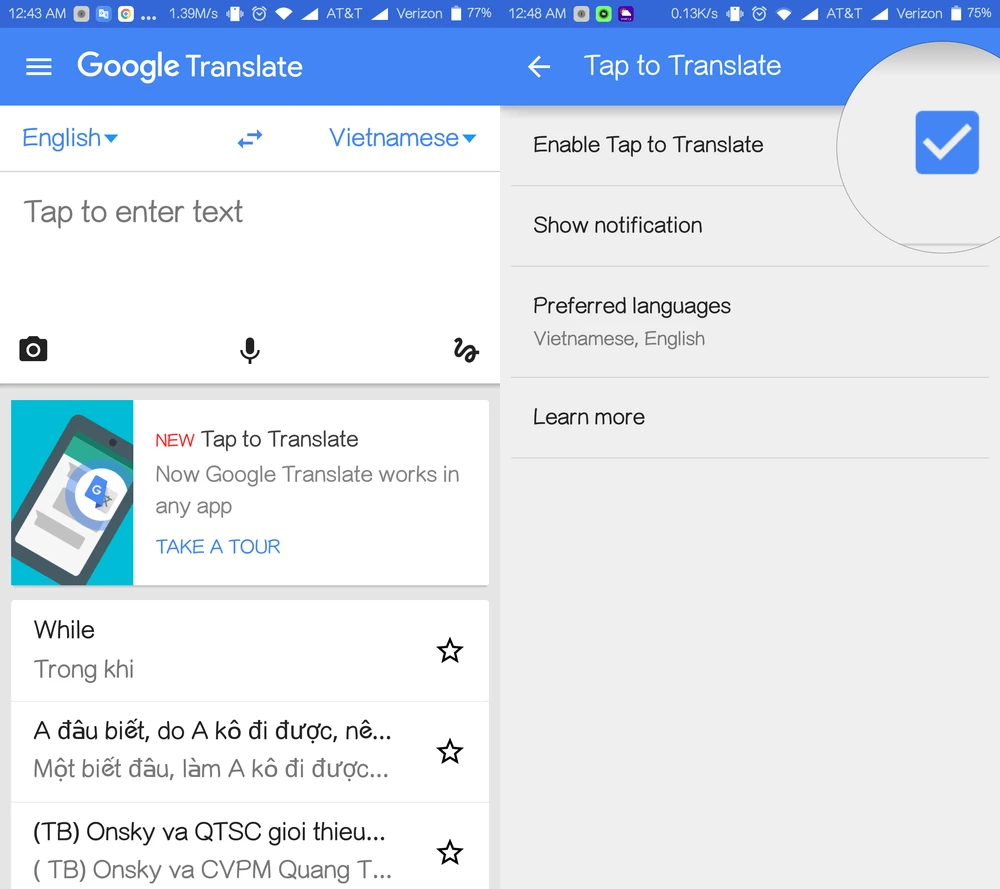Open camera translation
The width and height of the screenshot is (1000, 889).
[x=33, y=349]
